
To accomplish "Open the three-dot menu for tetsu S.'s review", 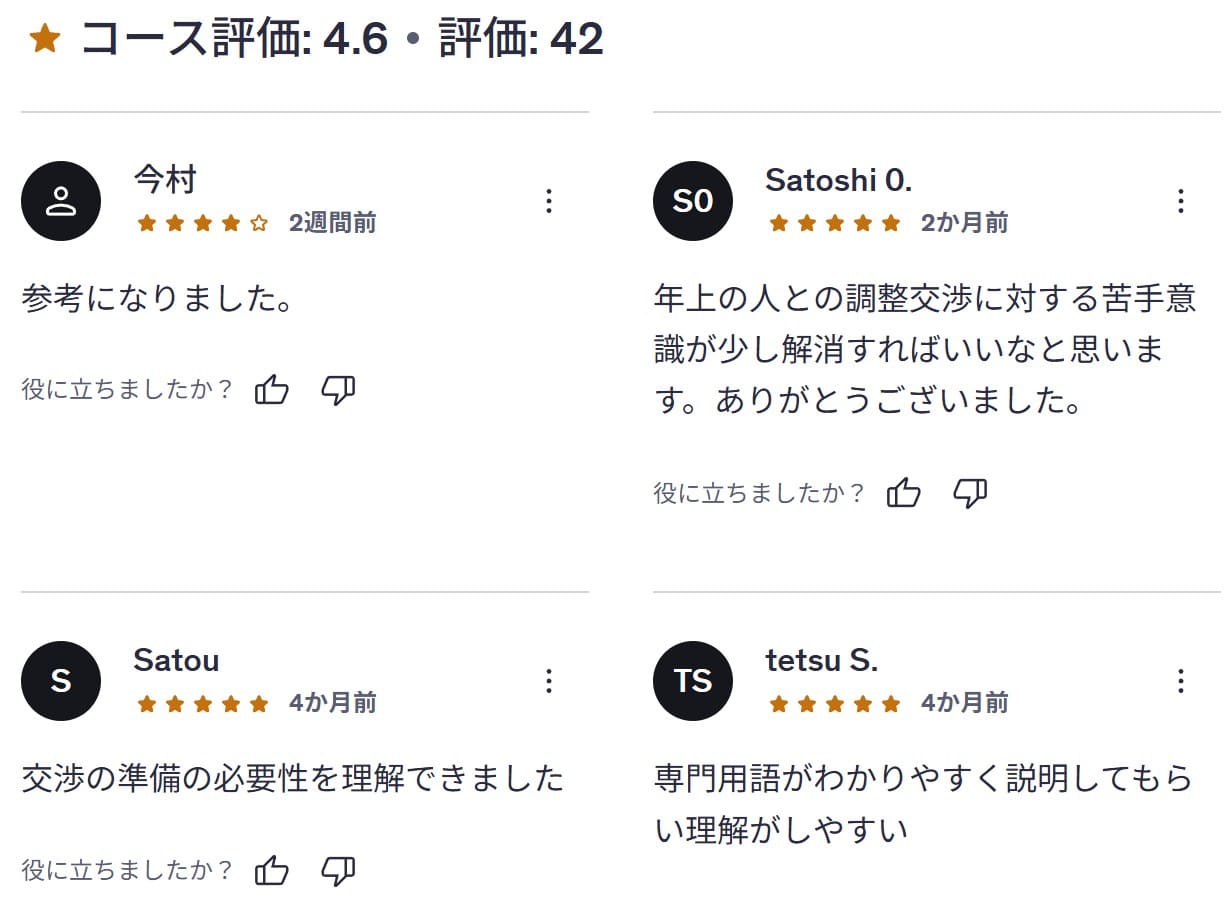I will [x=1182, y=681].
